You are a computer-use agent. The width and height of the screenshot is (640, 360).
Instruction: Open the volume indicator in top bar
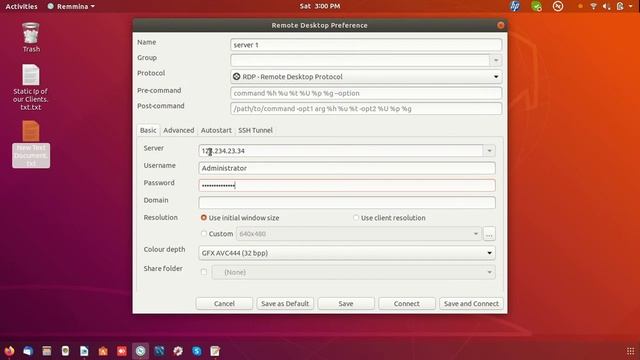coord(607,6)
